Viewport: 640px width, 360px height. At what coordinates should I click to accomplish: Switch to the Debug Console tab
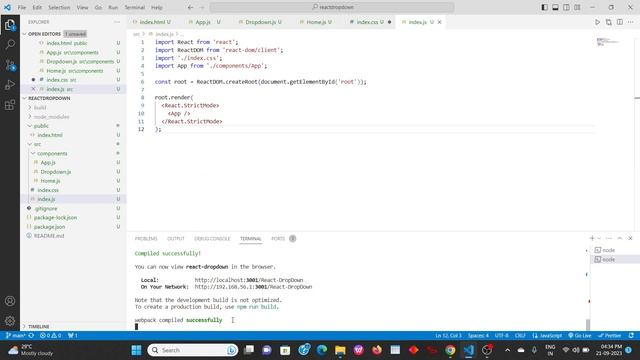212,239
